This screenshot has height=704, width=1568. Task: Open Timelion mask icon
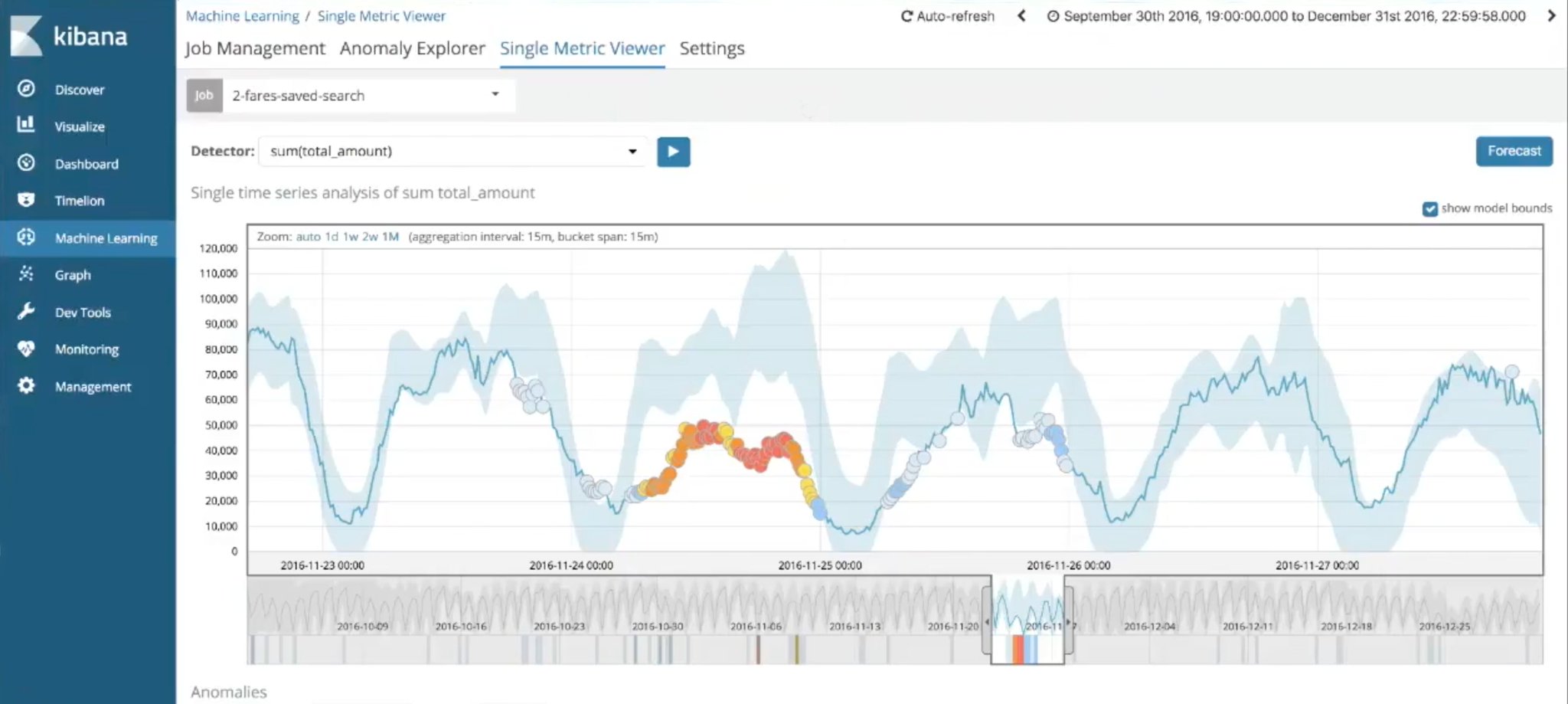click(x=26, y=200)
